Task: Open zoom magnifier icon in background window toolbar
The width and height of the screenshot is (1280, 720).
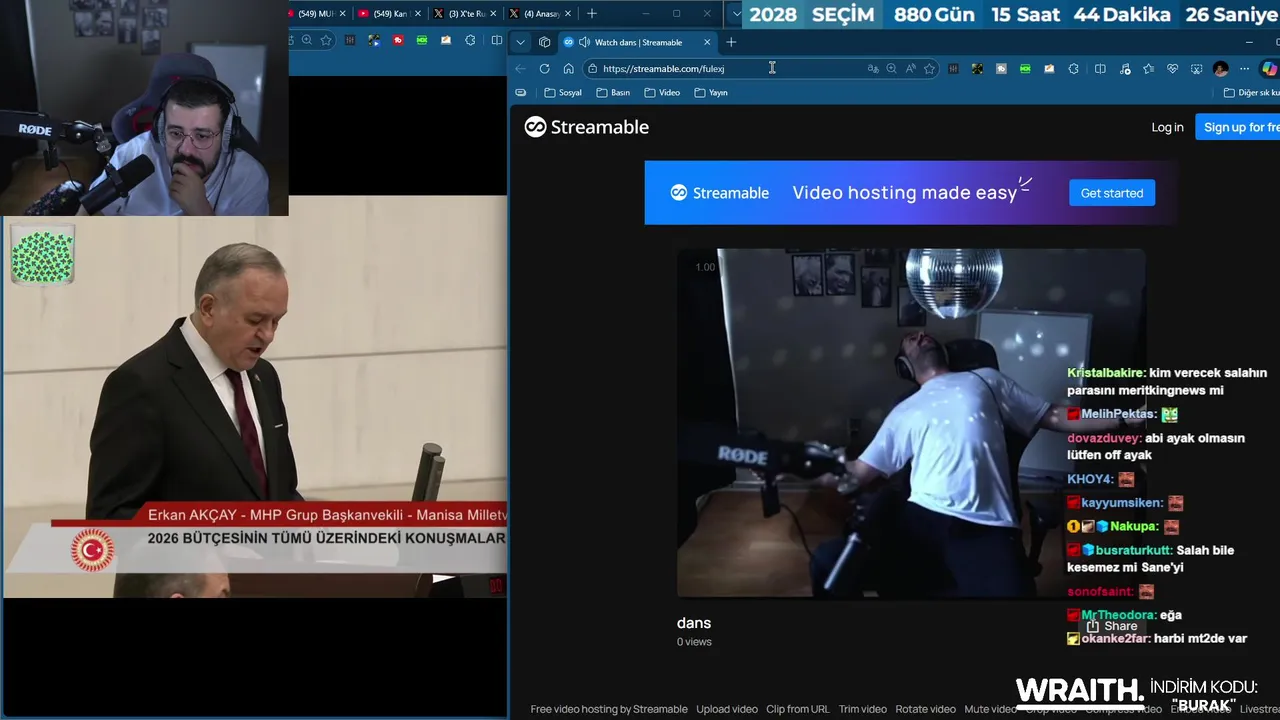Action: (x=307, y=41)
